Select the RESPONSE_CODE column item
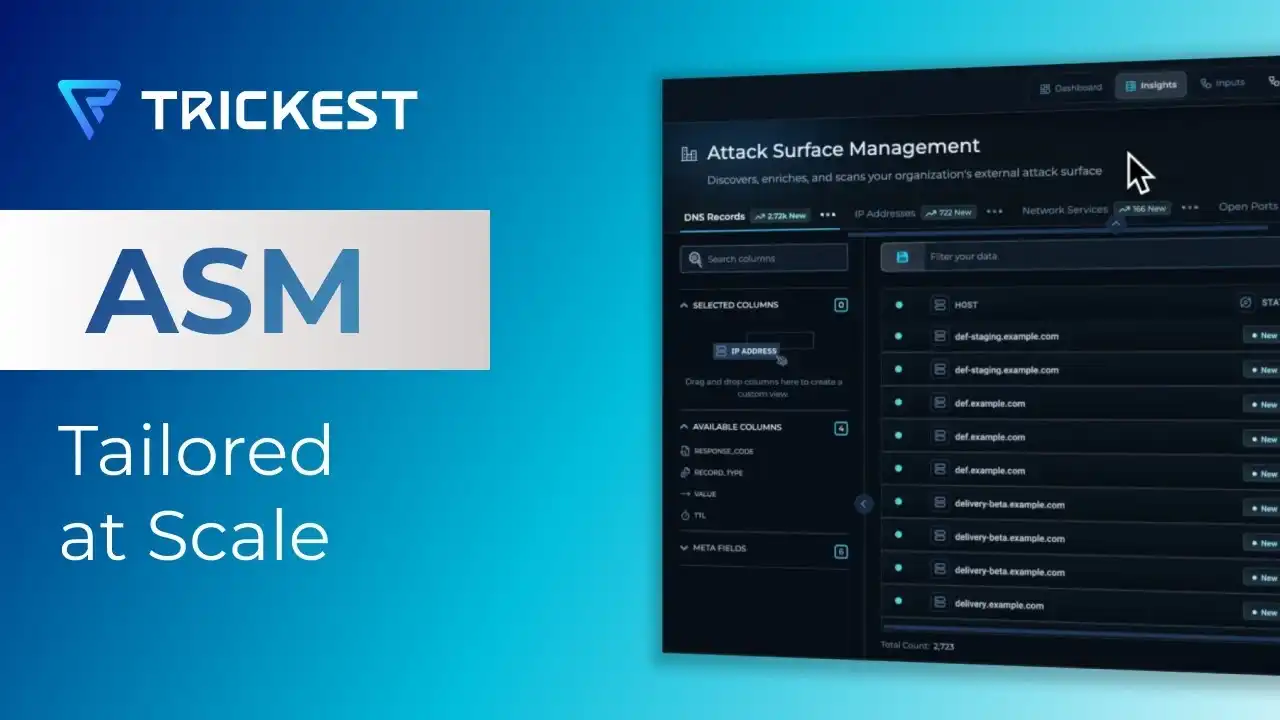The height and width of the screenshot is (720, 1280). 717,451
